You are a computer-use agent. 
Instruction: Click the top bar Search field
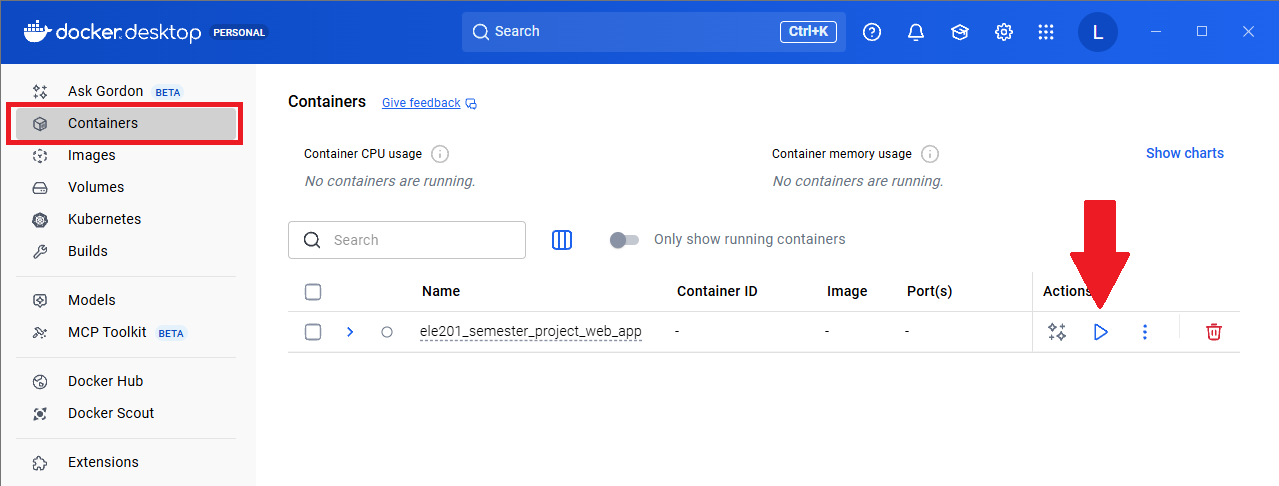(x=654, y=32)
